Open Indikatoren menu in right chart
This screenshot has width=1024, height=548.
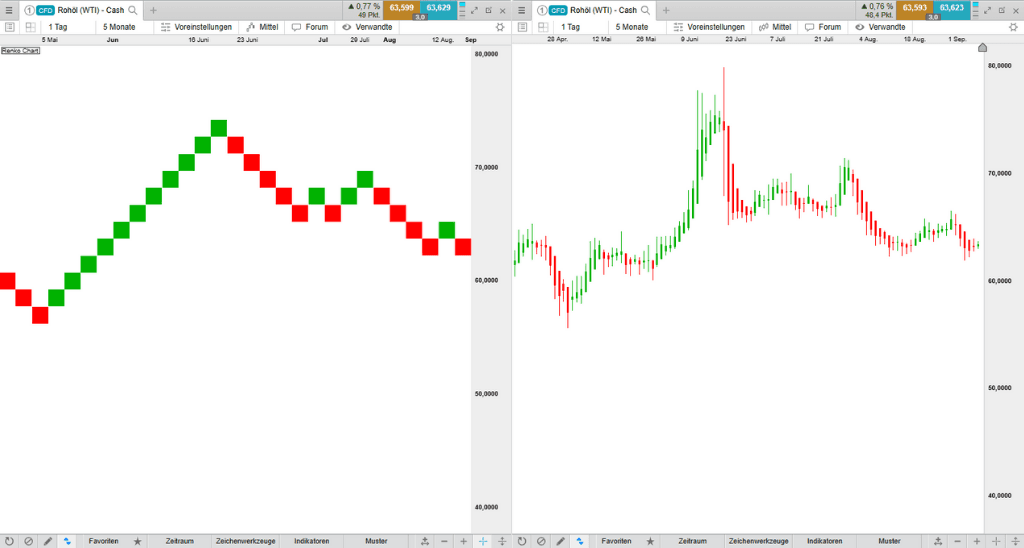click(x=824, y=541)
